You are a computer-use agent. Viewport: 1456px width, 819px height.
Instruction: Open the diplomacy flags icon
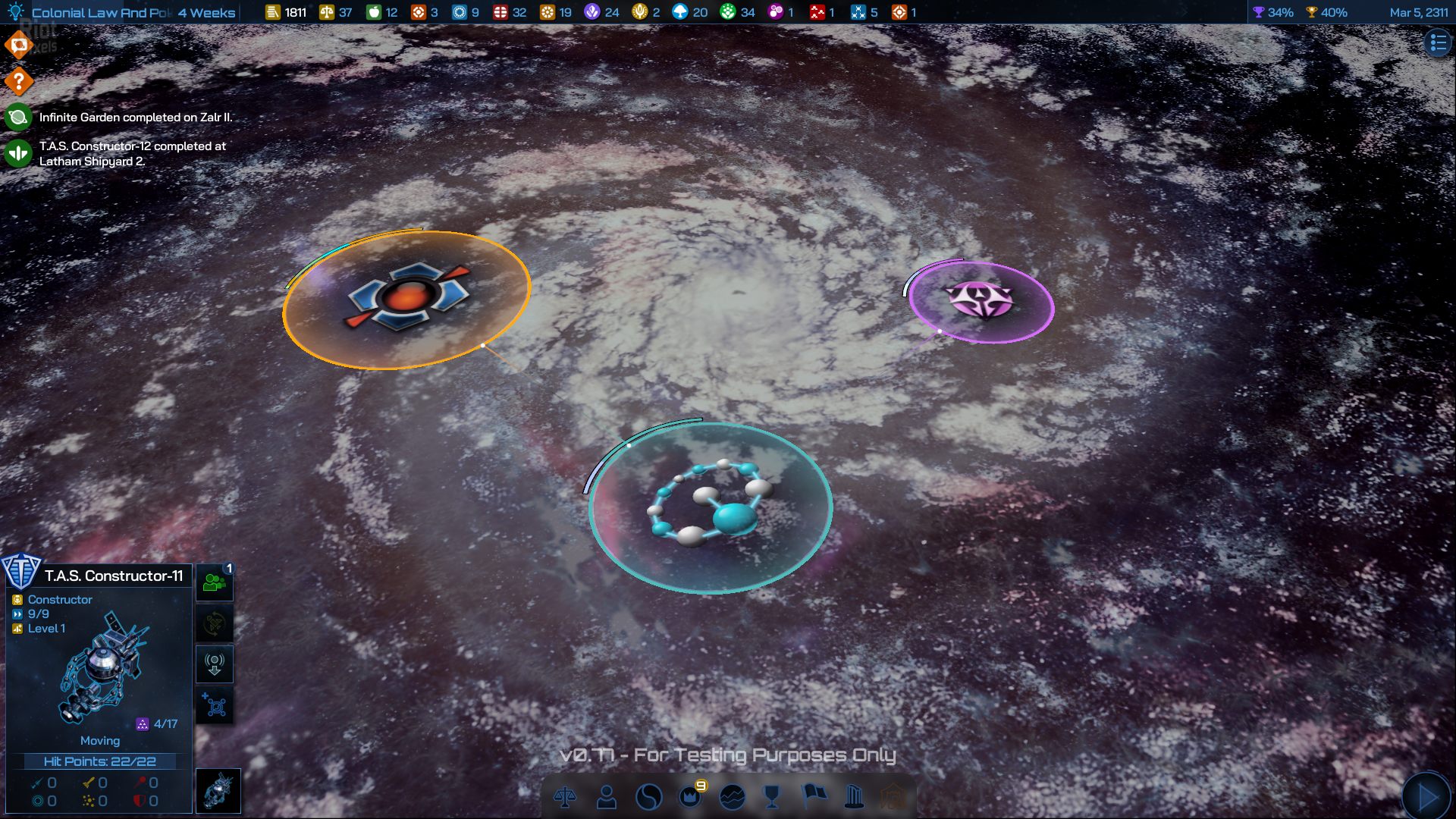(814, 795)
